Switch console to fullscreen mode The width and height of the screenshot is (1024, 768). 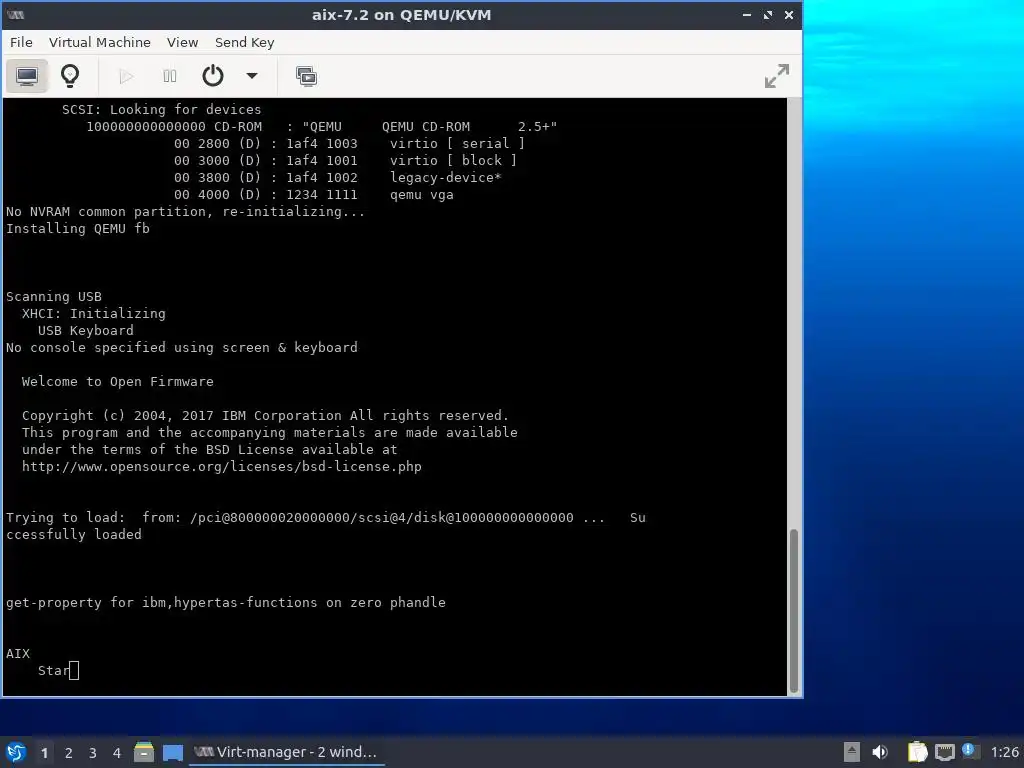click(776, 76)
